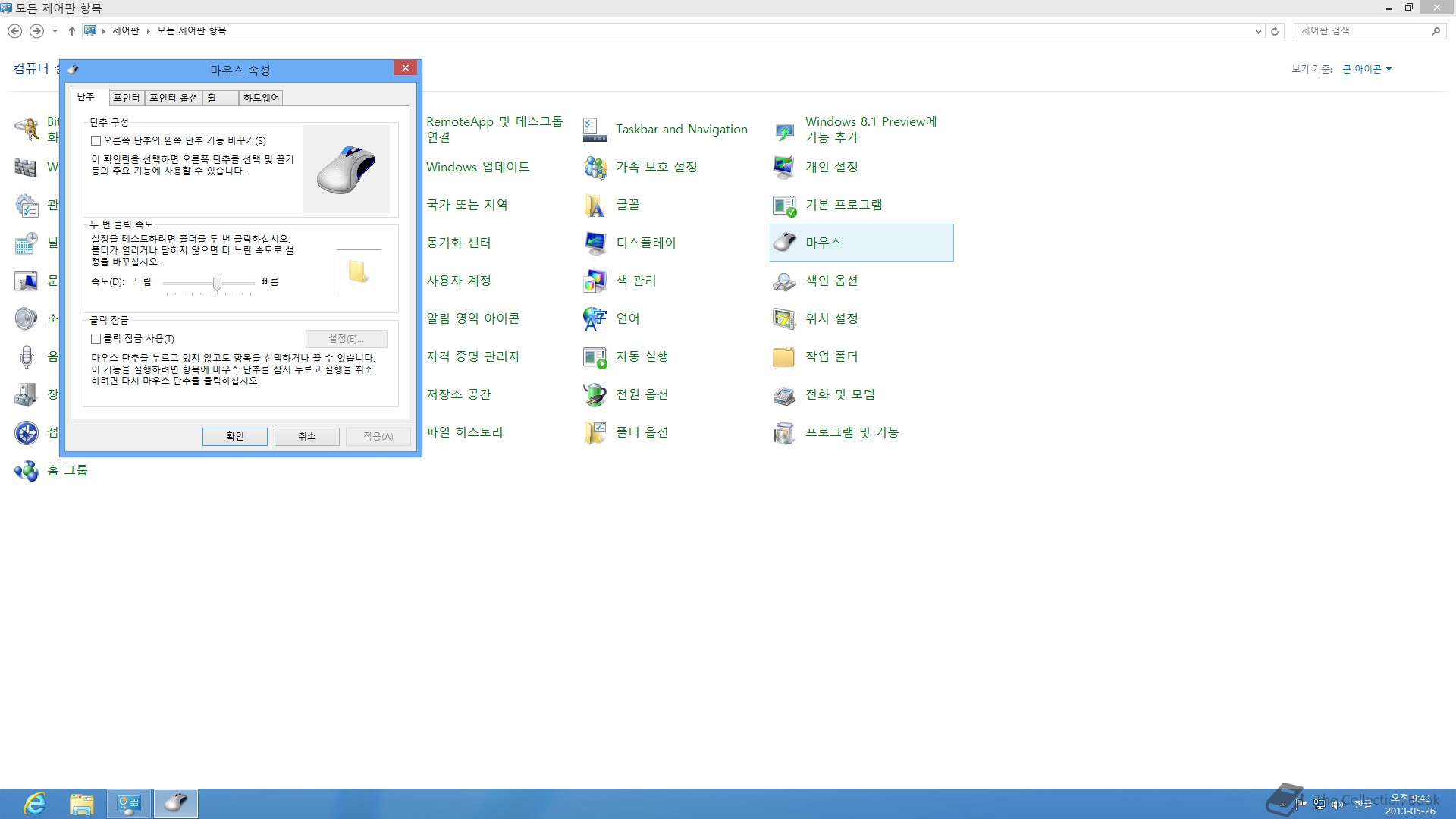Switch to the 휠 tab
This screenshot has height=819, width=1456.
(x=221, y=98)
